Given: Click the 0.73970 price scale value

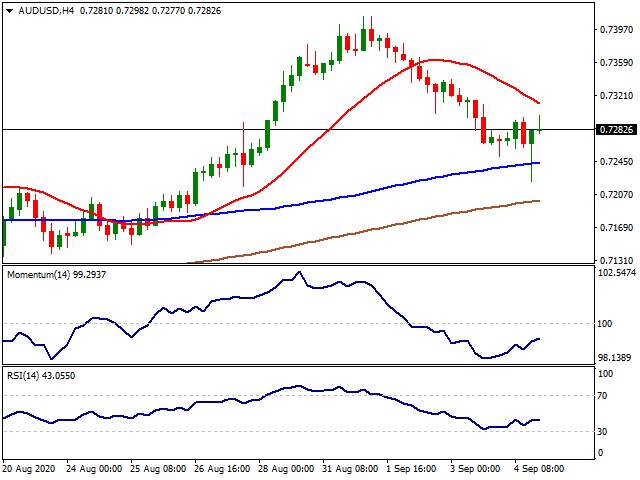Looking at the screenshot, I should pos(616,30).
